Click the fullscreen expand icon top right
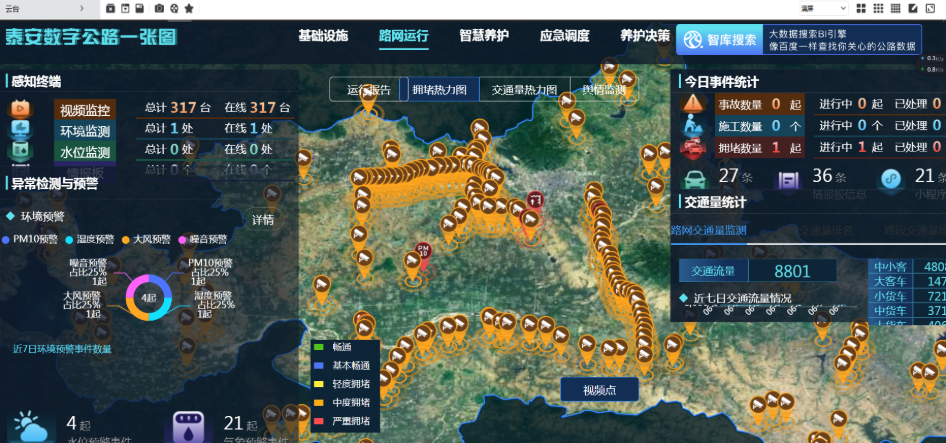 (930, 8)
